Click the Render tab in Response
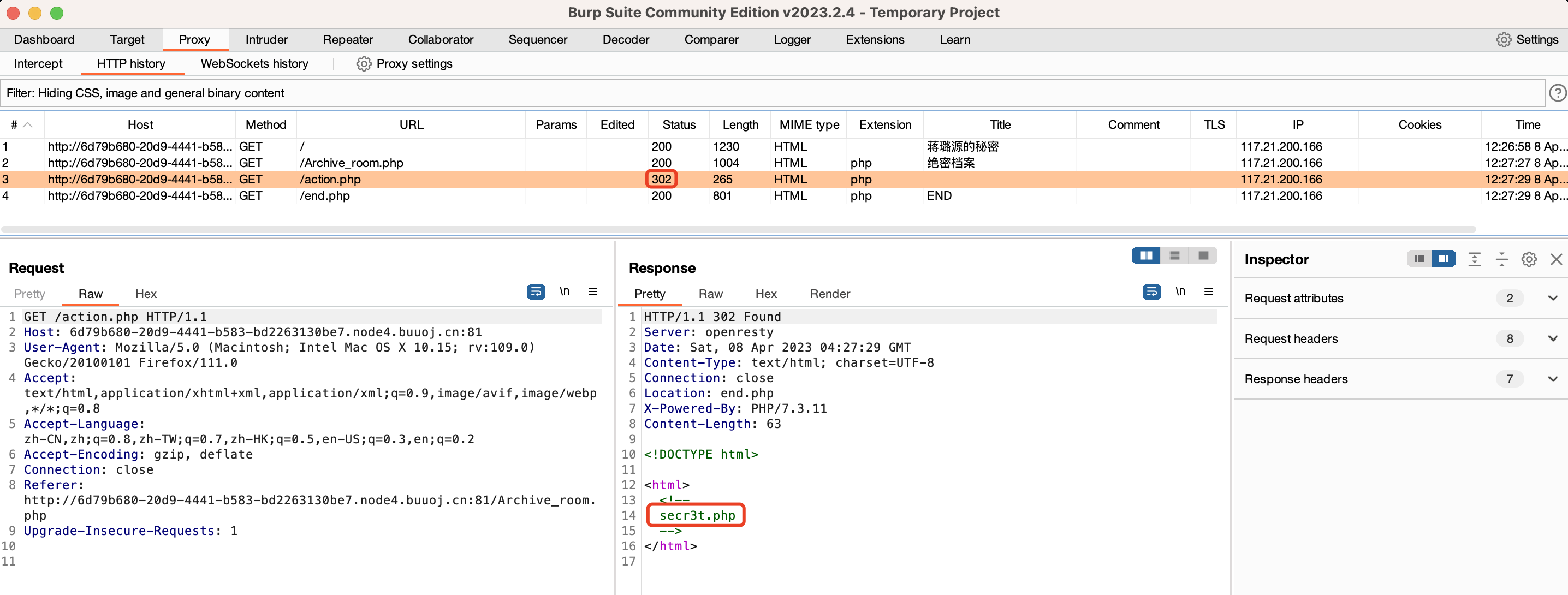1568x595 pixels. click(x=829, y=294)
